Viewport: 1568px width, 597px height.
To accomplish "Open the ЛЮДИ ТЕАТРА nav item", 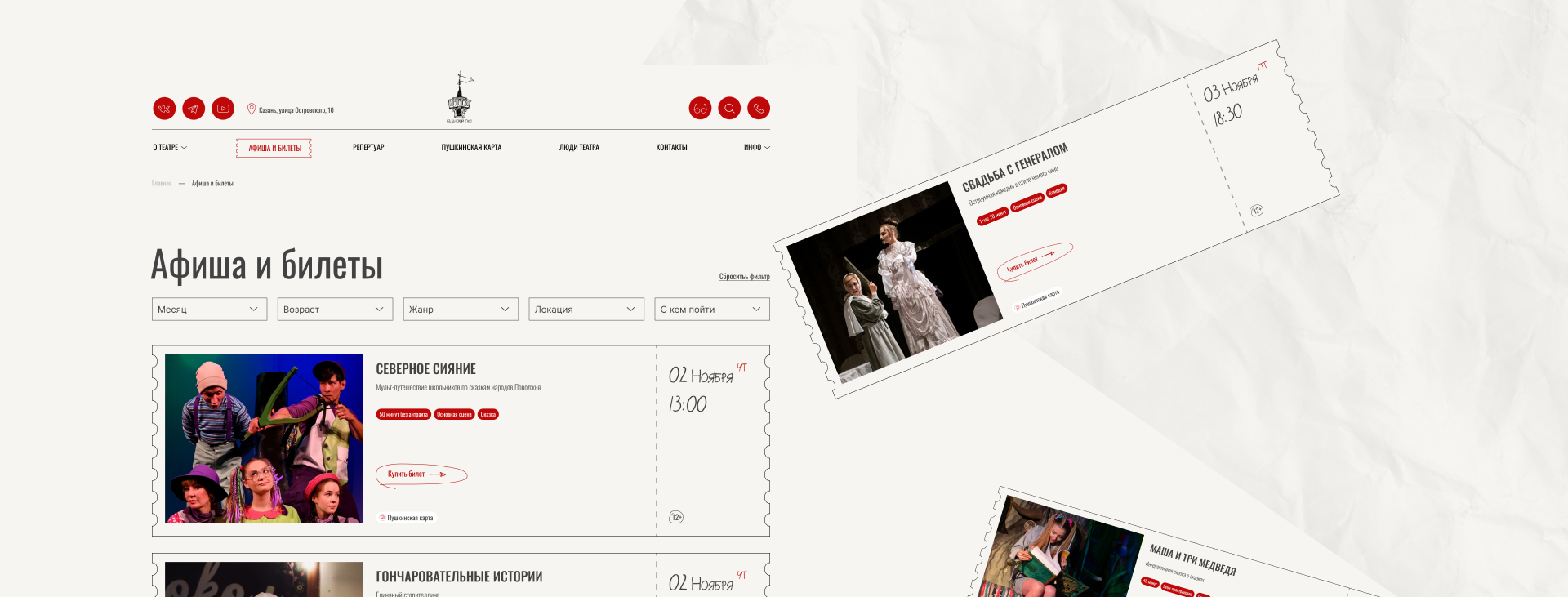I will tap(579, 148).
